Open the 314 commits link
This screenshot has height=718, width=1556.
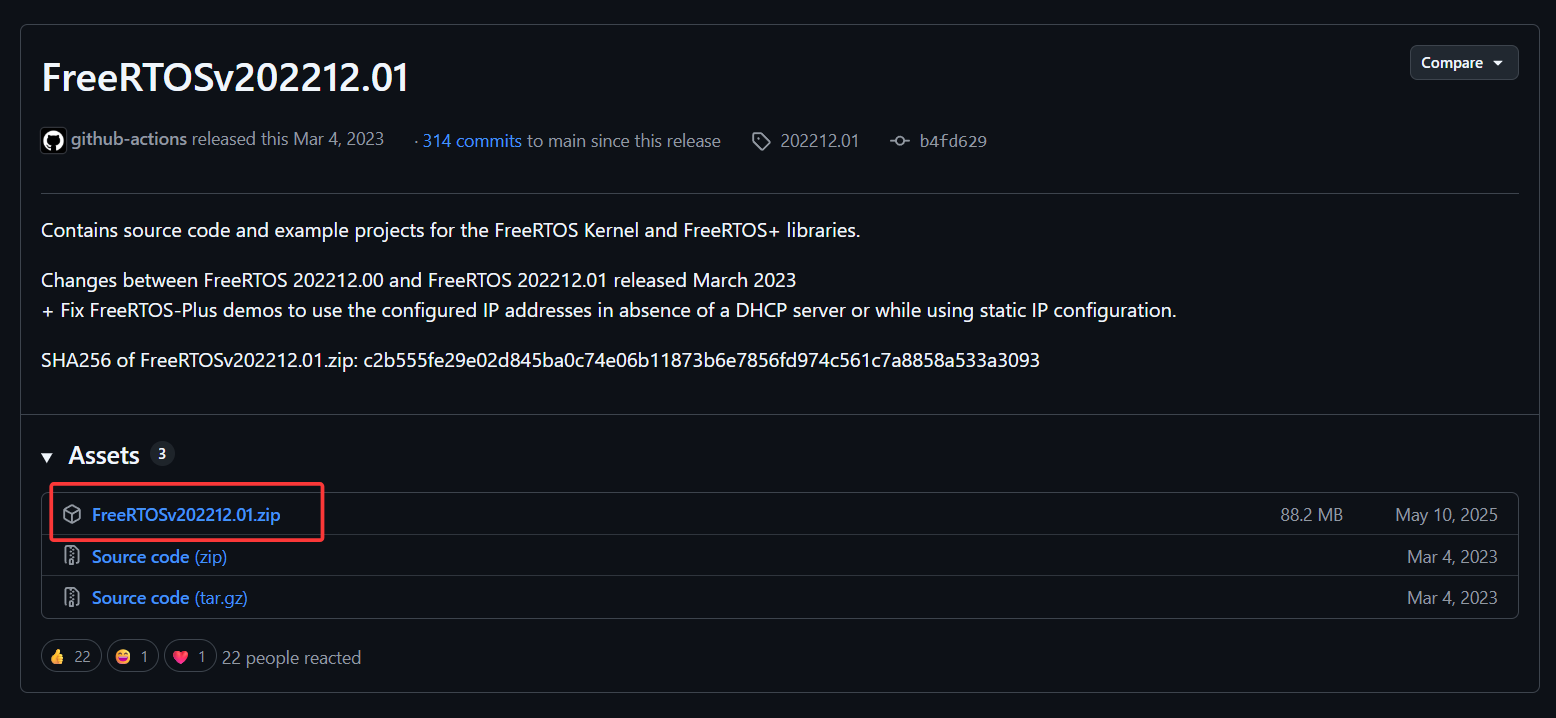click(472, 141)
